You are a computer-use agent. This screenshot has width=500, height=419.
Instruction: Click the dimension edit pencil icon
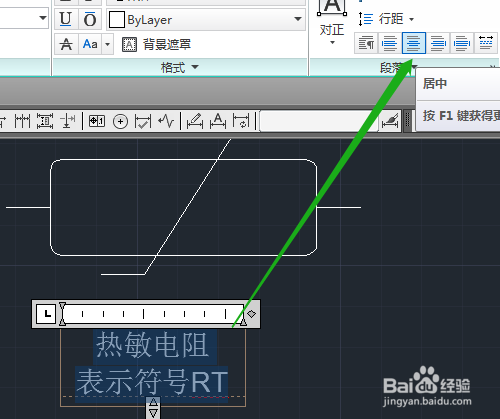point(195,121)
